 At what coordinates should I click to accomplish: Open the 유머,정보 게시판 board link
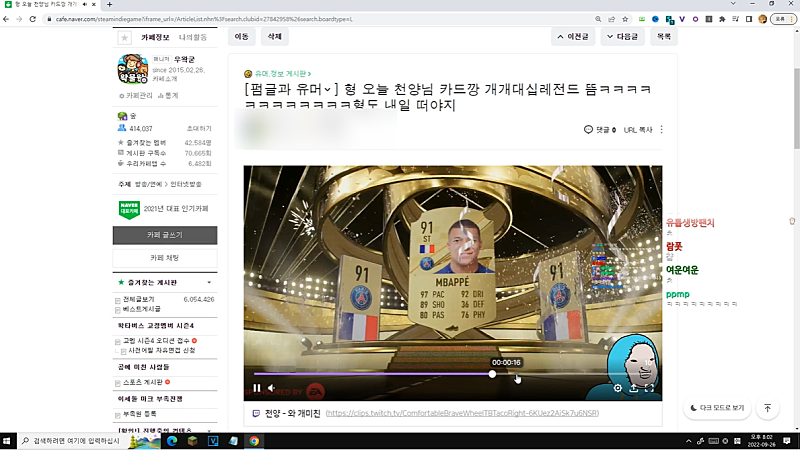pyautogui.click(x=283, y=73)
